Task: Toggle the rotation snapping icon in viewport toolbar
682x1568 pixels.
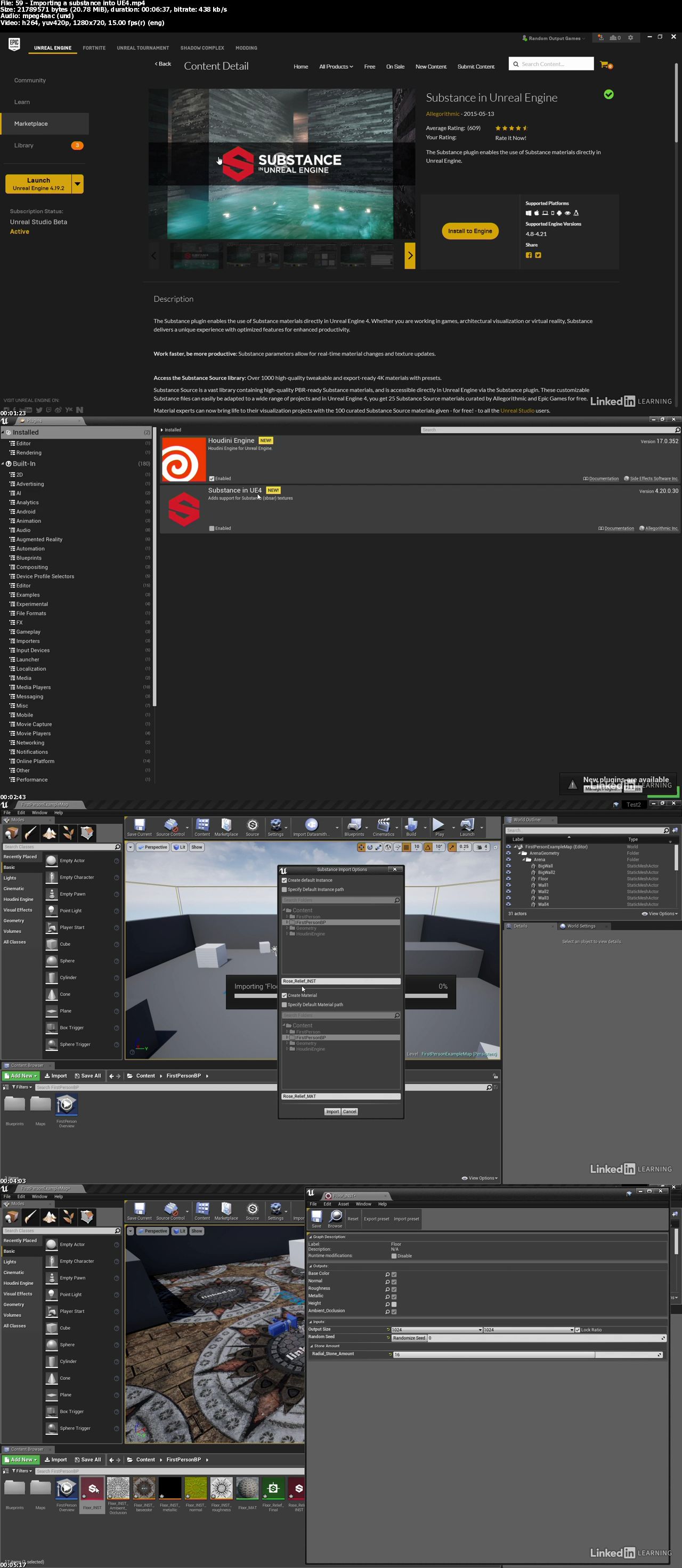Action: coord(428,847)
